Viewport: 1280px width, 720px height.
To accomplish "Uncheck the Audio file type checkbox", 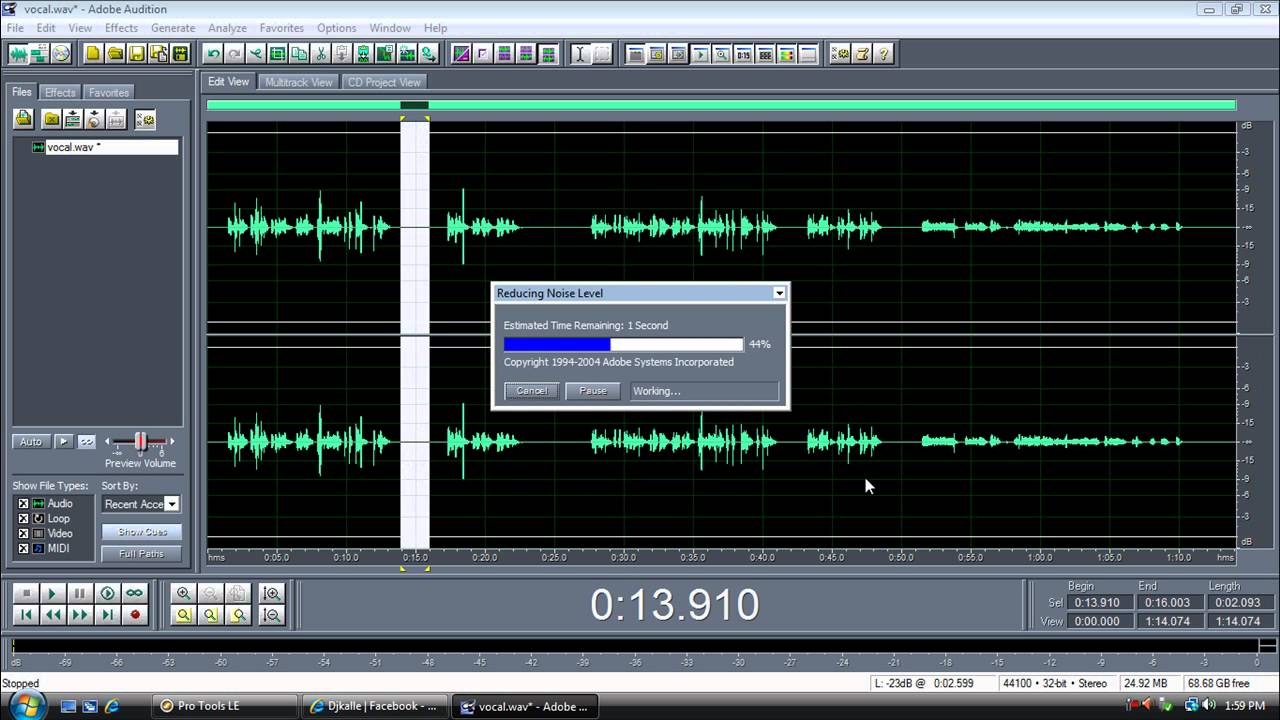I will pyautogui.click(x=24, y=504).
